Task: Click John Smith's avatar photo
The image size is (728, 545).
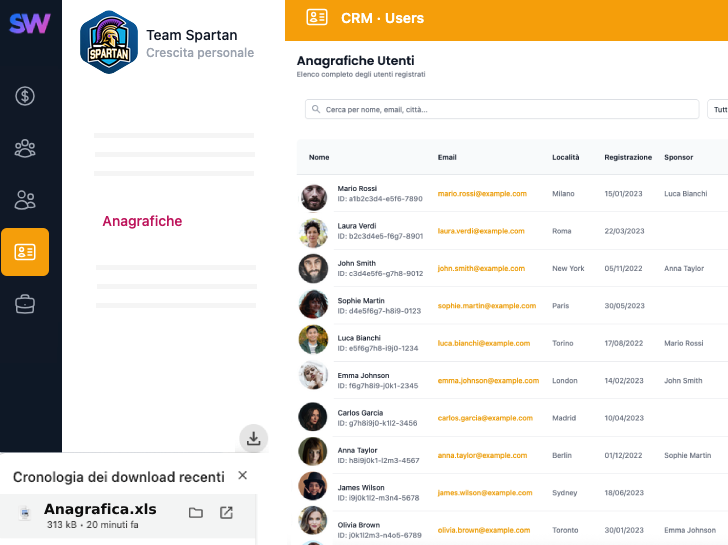Action: (x=313, y=268)
